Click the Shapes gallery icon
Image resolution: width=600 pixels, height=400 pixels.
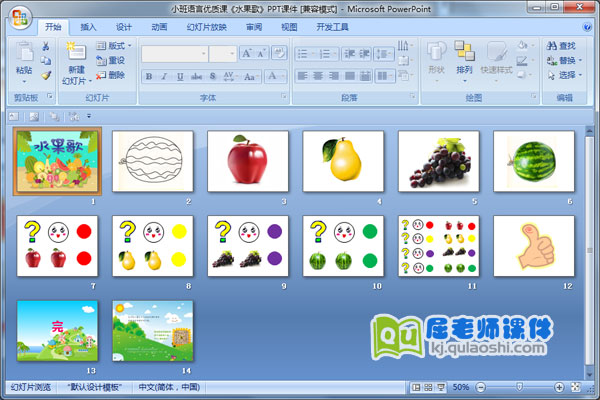pos(436,52)
